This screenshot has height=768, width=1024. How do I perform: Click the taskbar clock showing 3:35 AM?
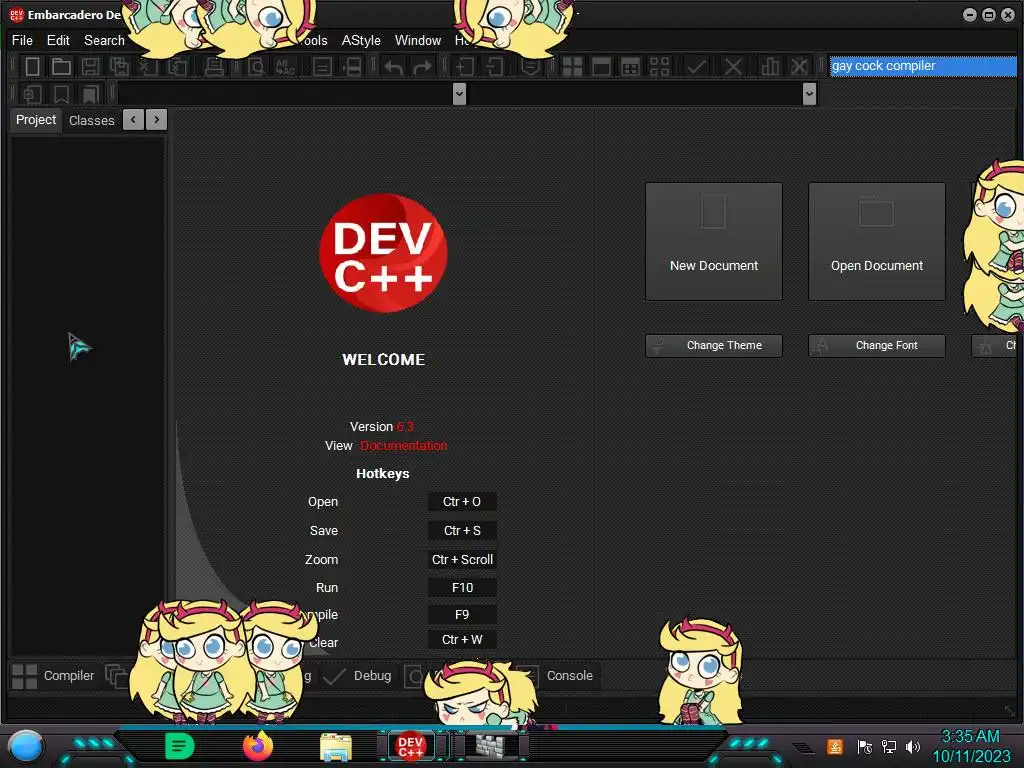coord(971,746)
